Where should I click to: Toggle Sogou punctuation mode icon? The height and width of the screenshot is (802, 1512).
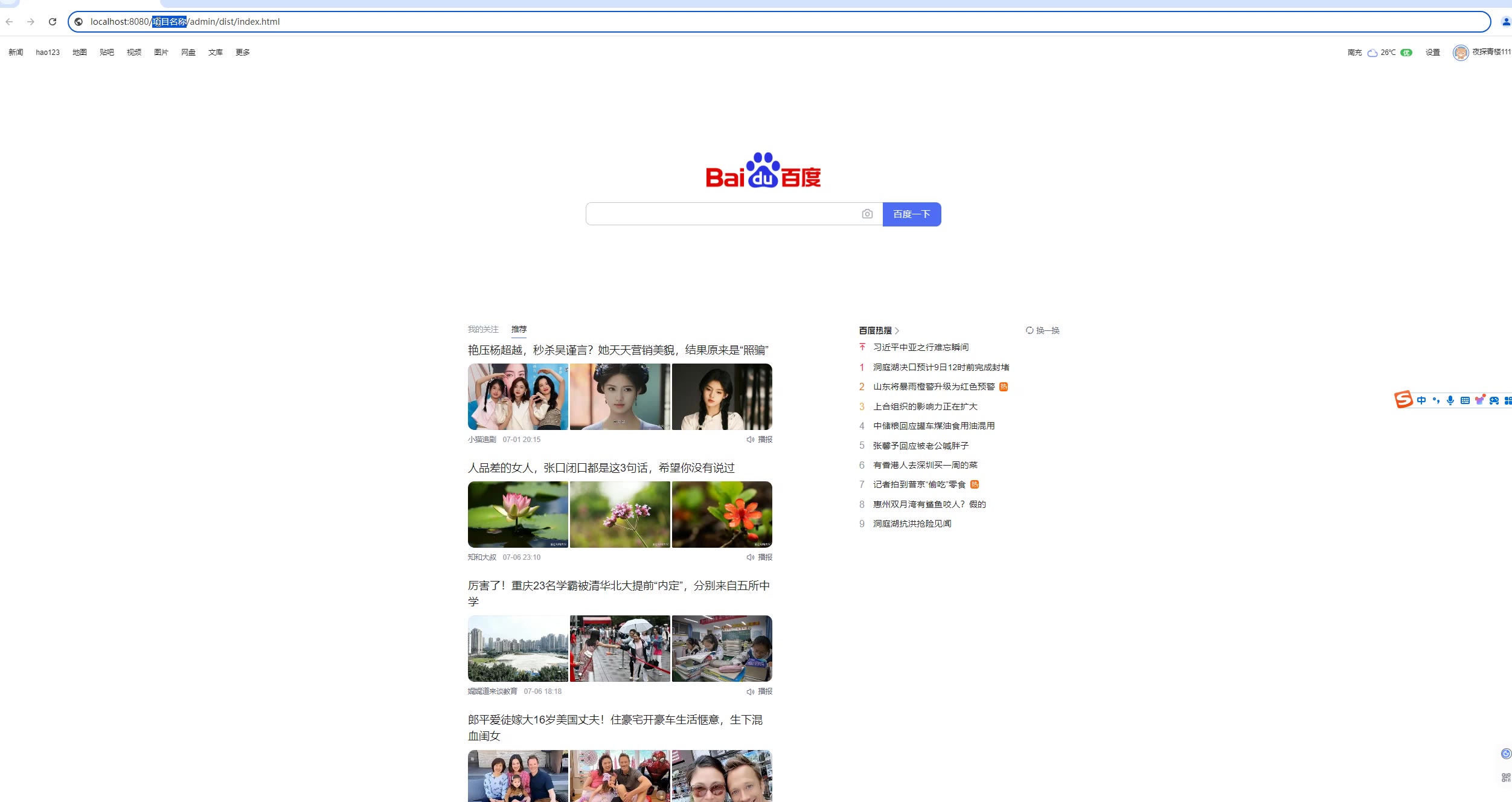coord(1436,400)
